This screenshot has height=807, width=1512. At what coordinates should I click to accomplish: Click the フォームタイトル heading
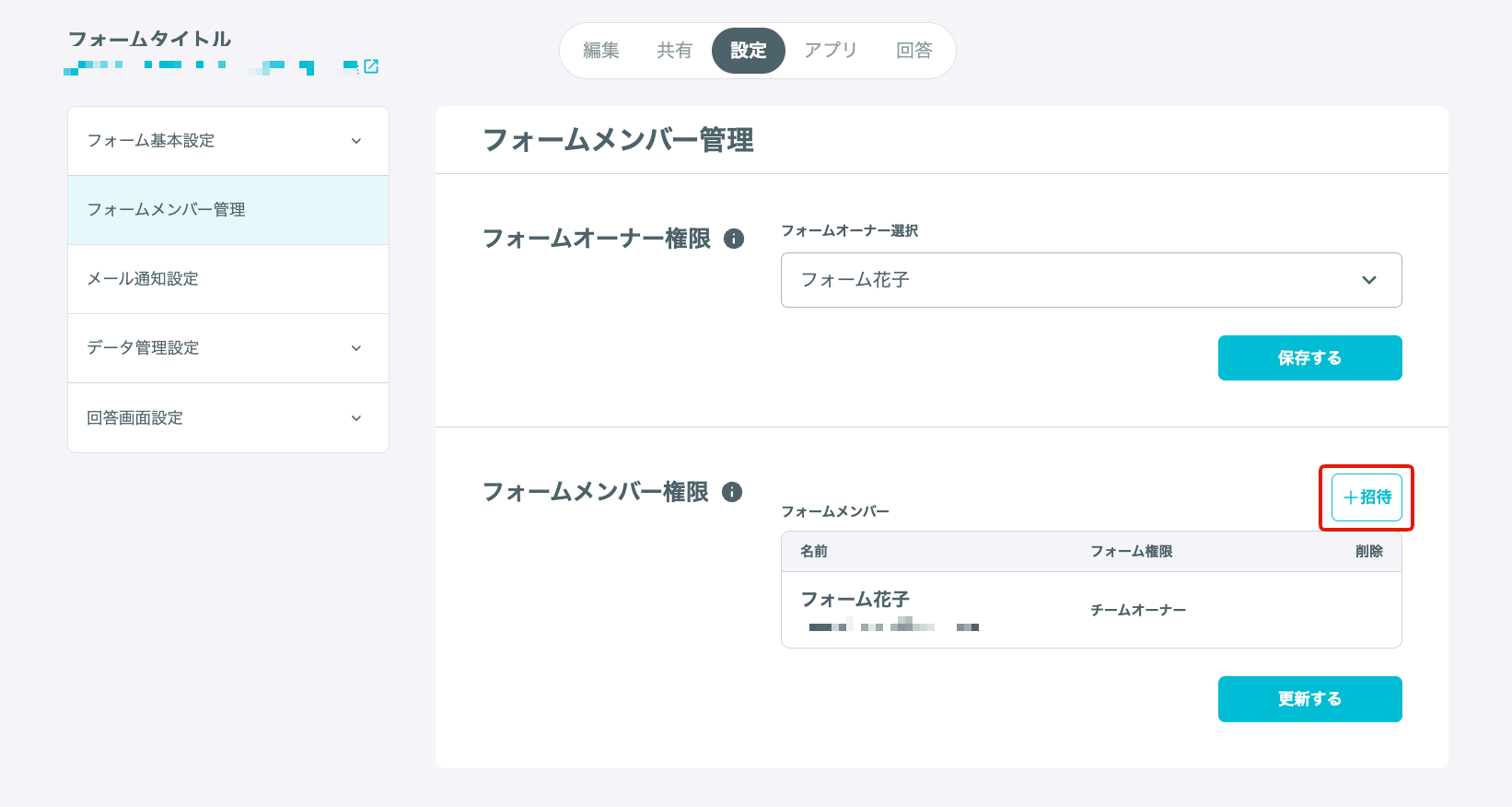pos(150,39)
